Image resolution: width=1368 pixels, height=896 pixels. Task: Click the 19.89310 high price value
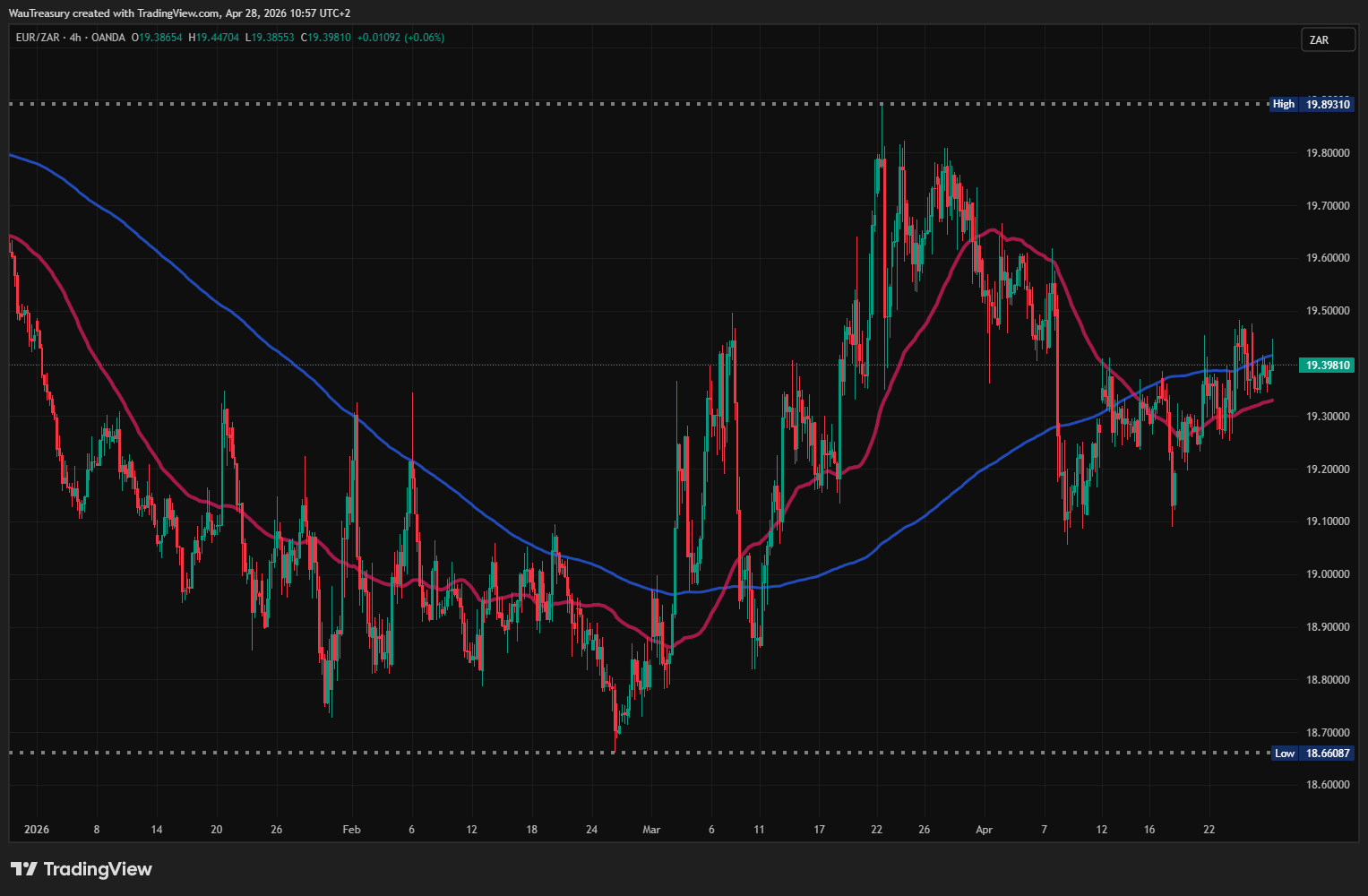[1326, 104]
